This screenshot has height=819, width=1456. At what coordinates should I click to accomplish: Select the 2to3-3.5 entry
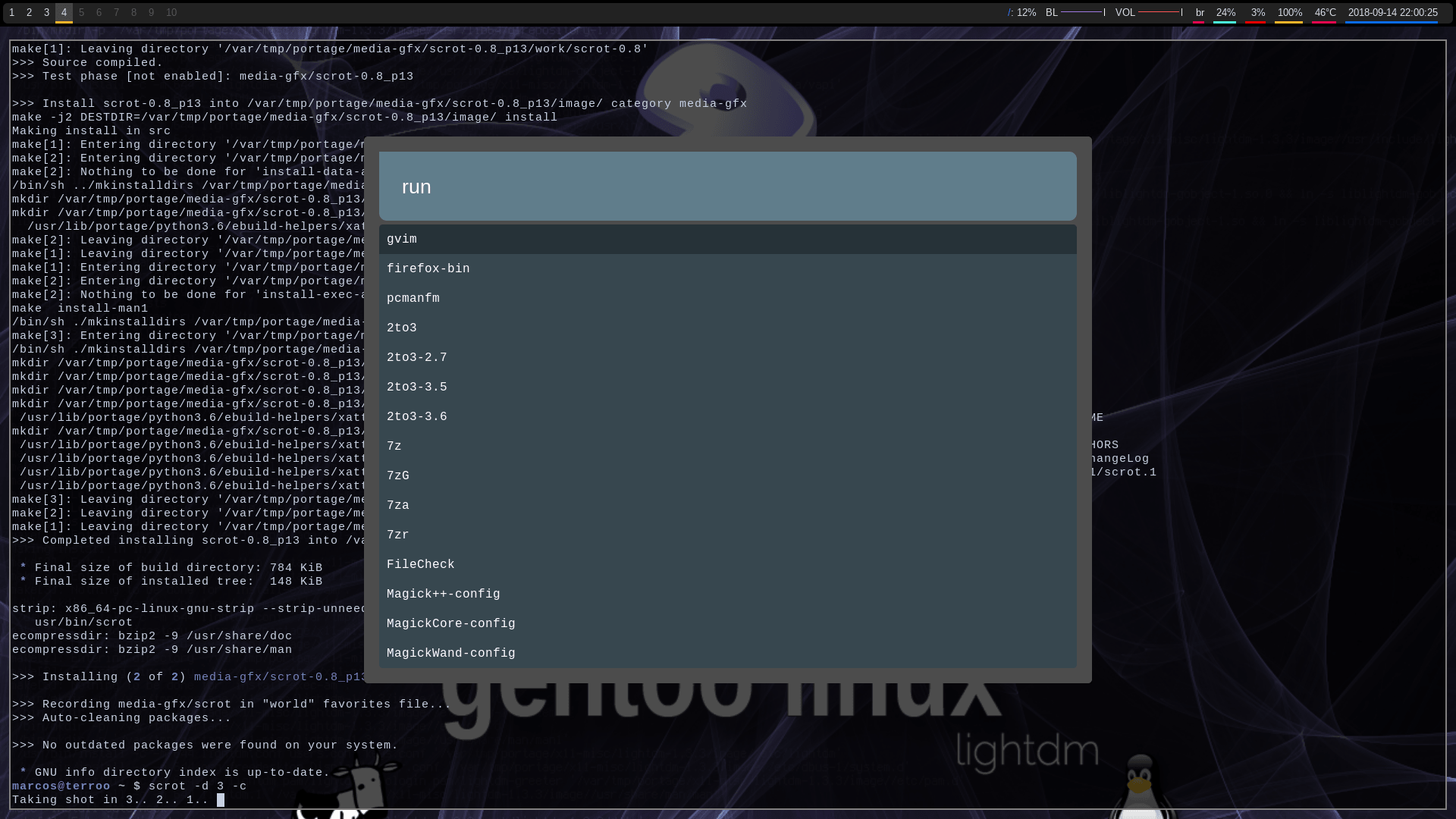click(728, 387)
